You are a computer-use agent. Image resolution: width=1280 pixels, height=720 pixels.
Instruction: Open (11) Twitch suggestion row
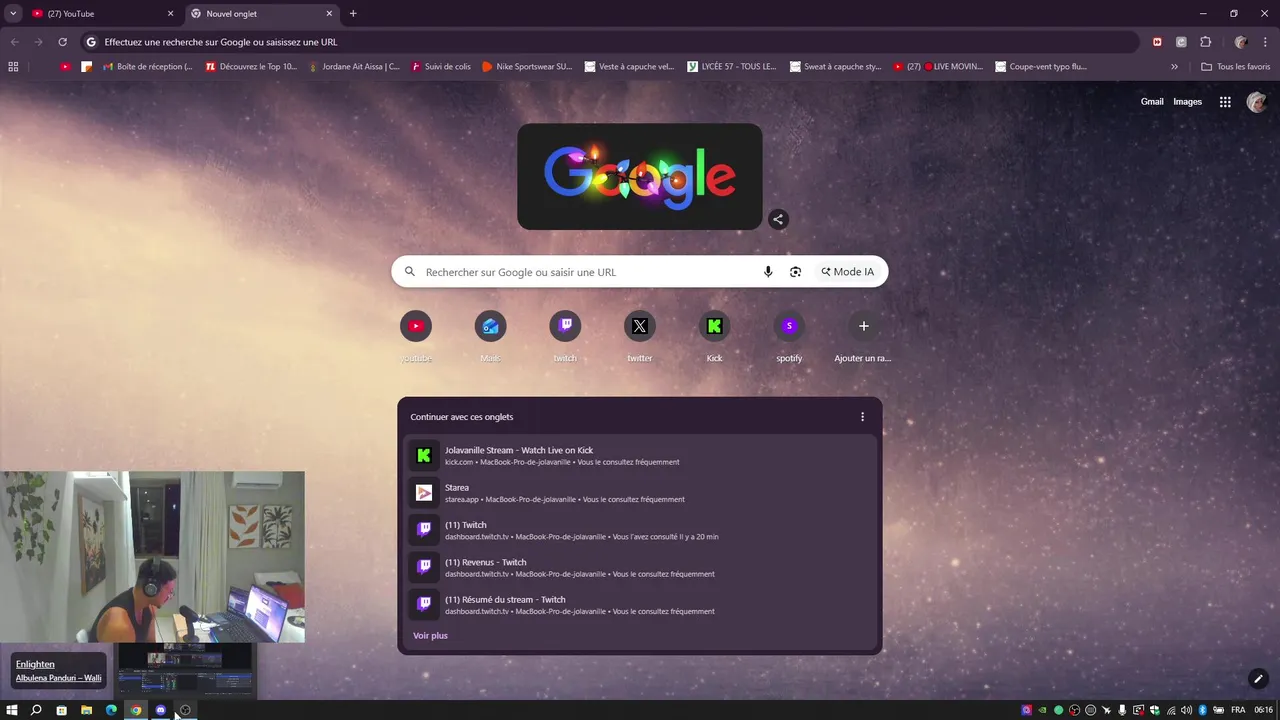tap(640, 530)
